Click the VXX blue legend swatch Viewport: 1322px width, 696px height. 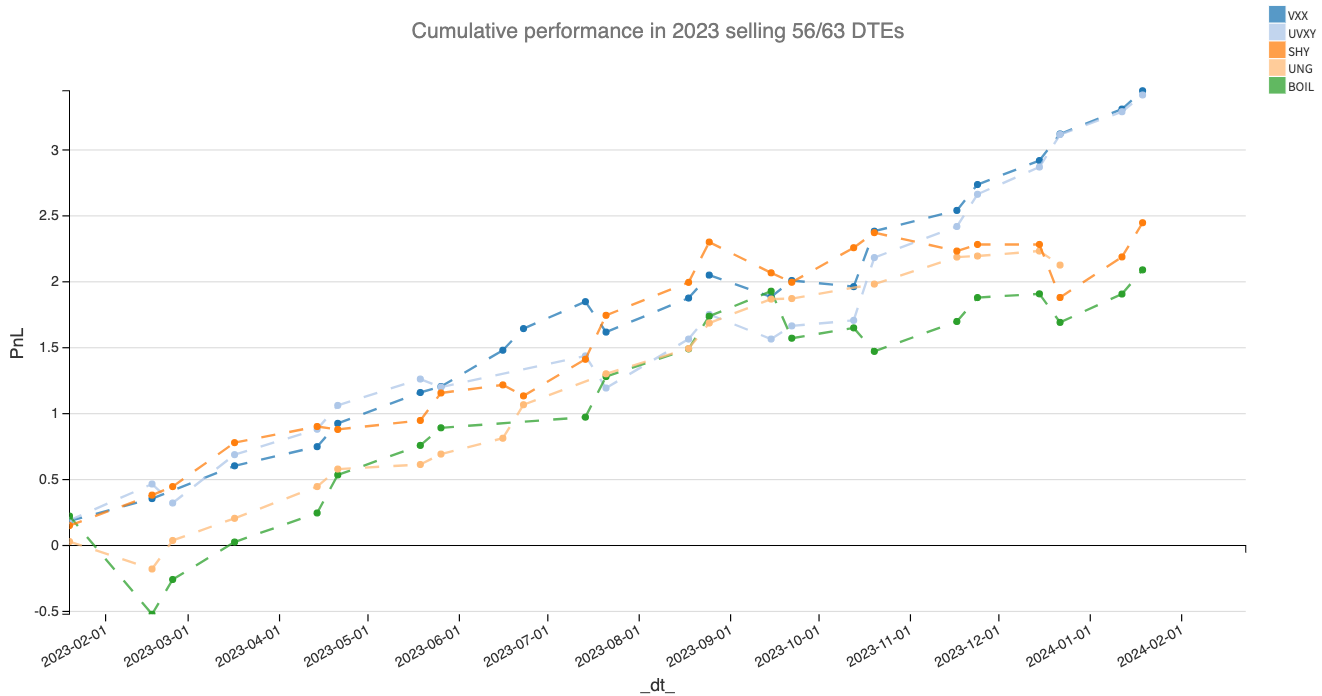click(1276, 14)
